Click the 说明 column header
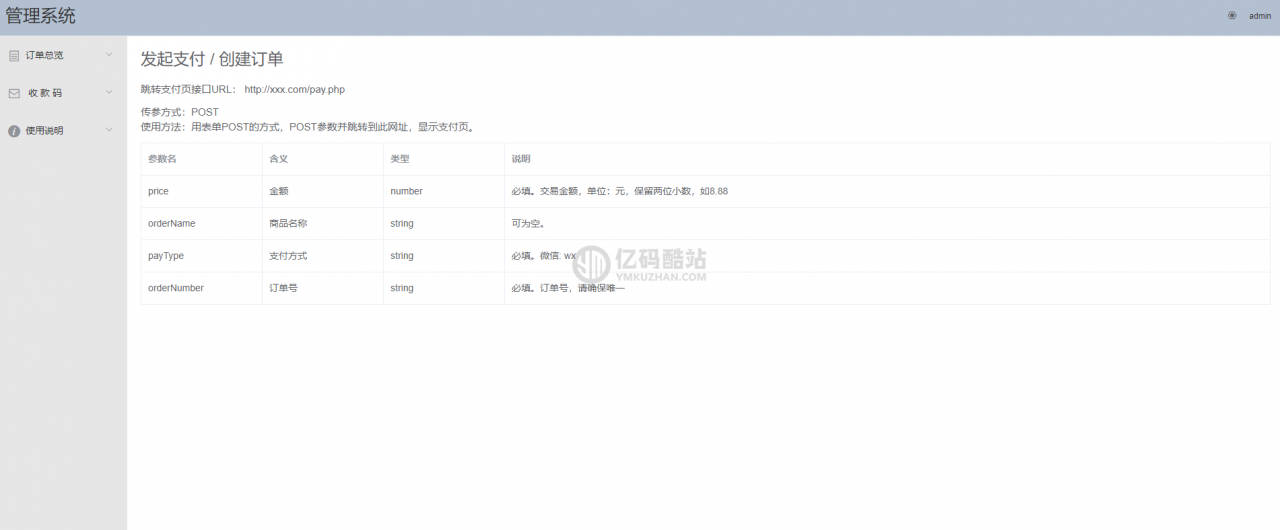 (x=521, y=159)
